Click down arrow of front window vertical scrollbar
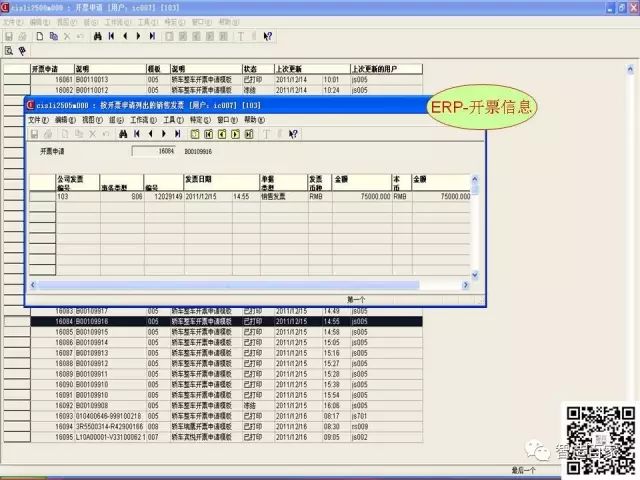Image resolution: width=640 pixels, height=480 pixels. pos(475,276)
